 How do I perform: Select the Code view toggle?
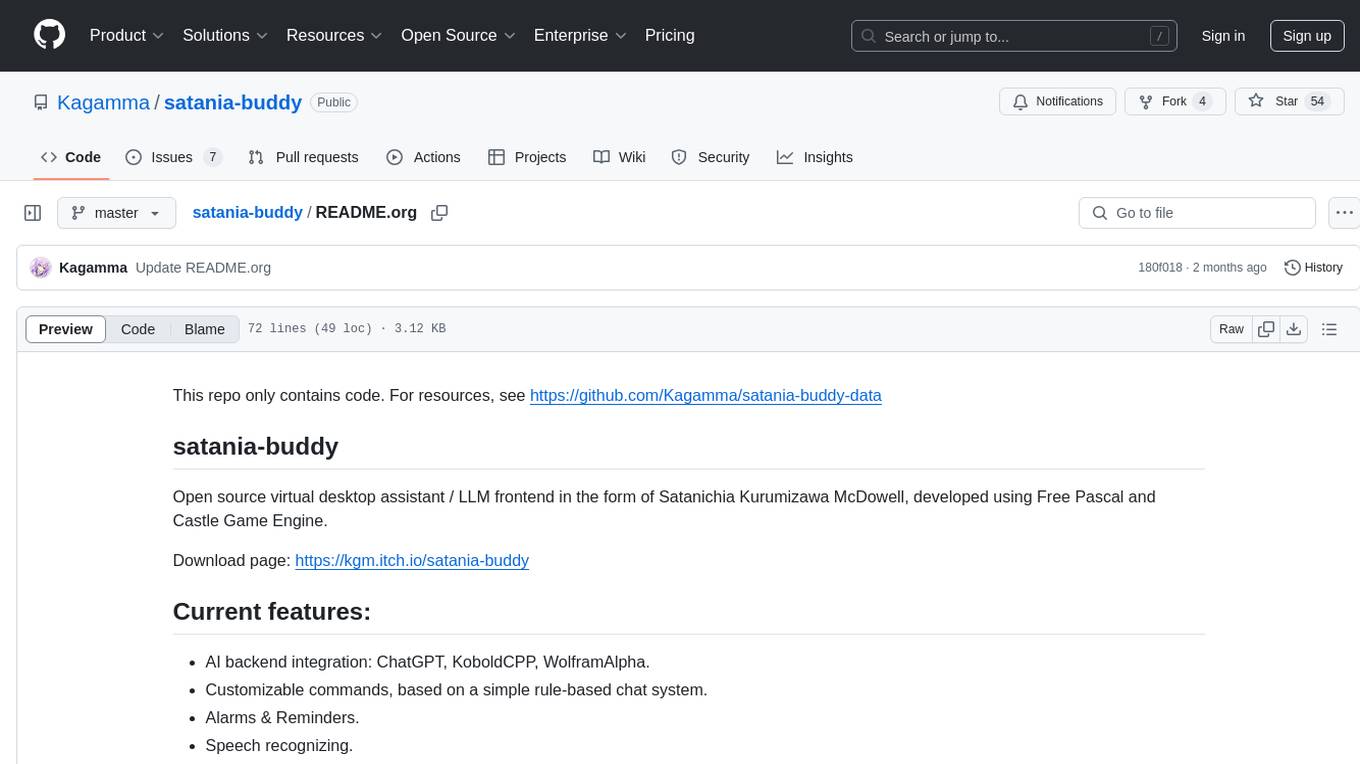click(138, 329)
